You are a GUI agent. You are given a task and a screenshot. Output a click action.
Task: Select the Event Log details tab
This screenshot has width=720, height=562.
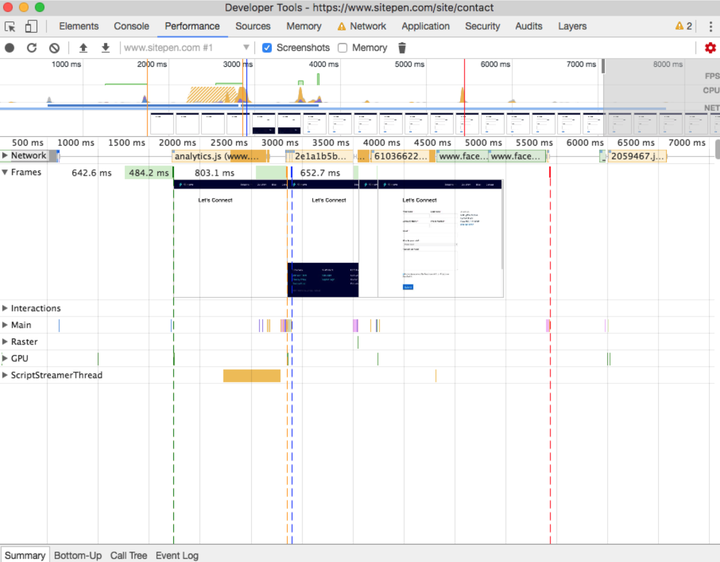177,555
